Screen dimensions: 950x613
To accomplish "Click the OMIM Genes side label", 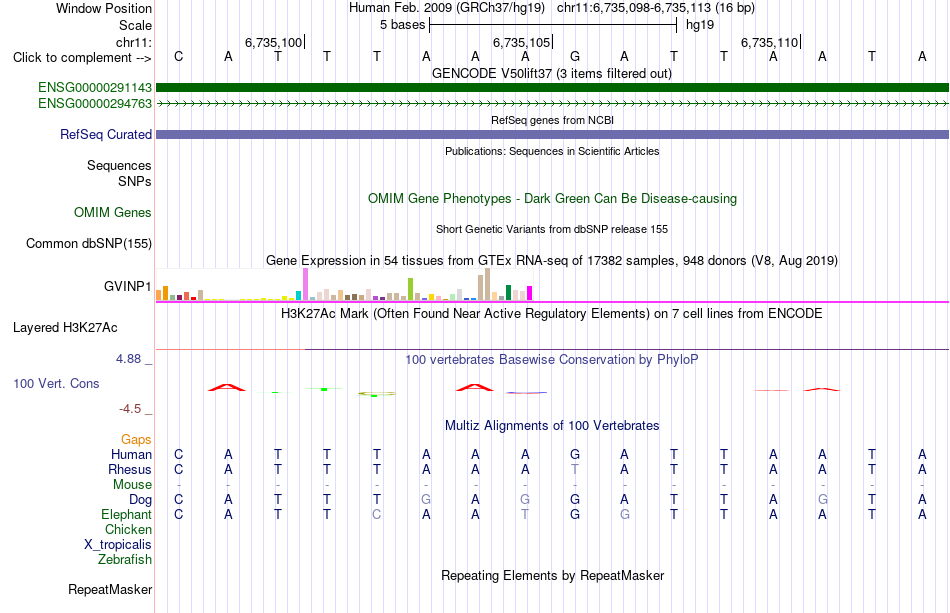I will tap(113, 213).
